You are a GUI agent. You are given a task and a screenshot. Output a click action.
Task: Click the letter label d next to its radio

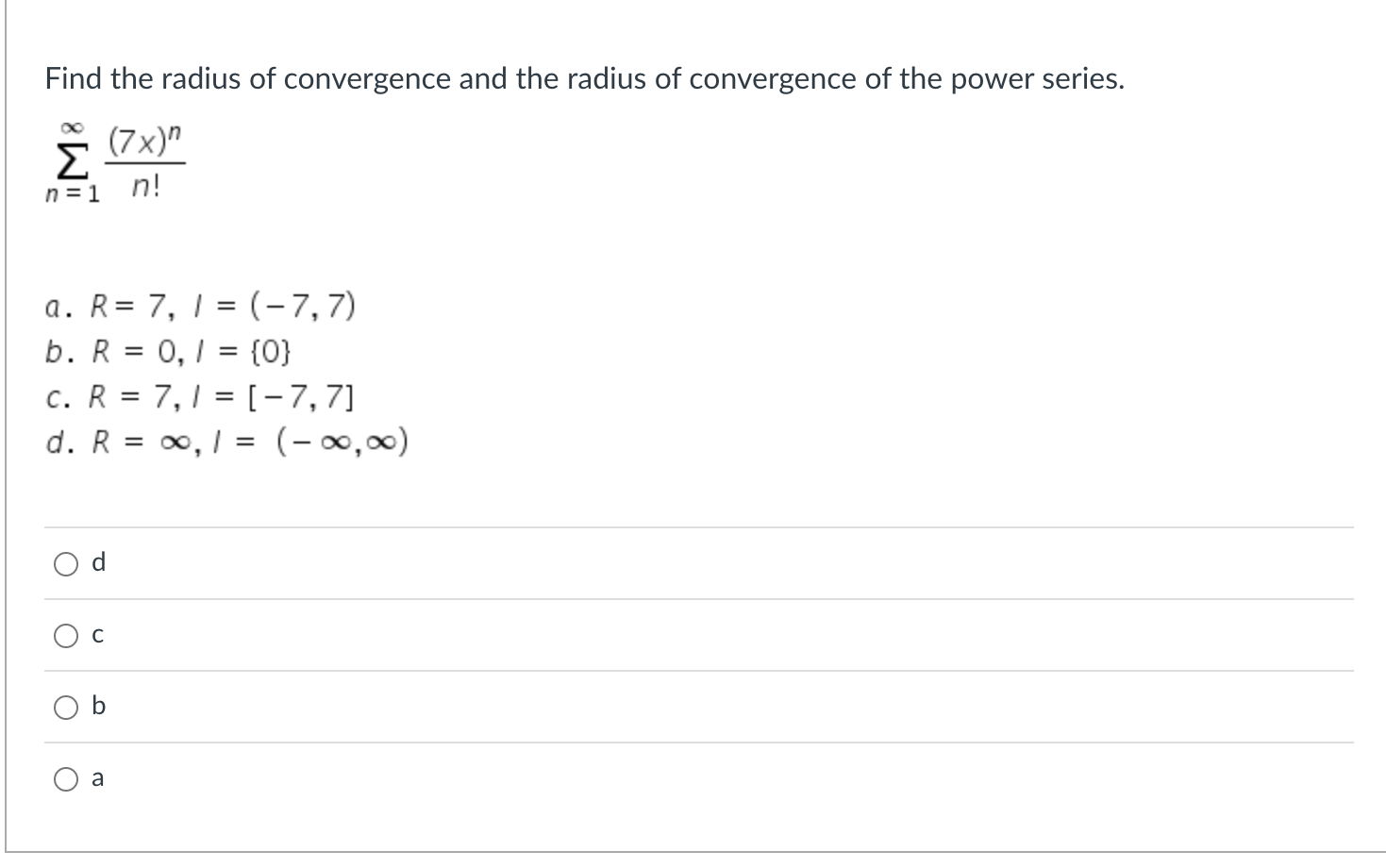[x=97, y=562]
